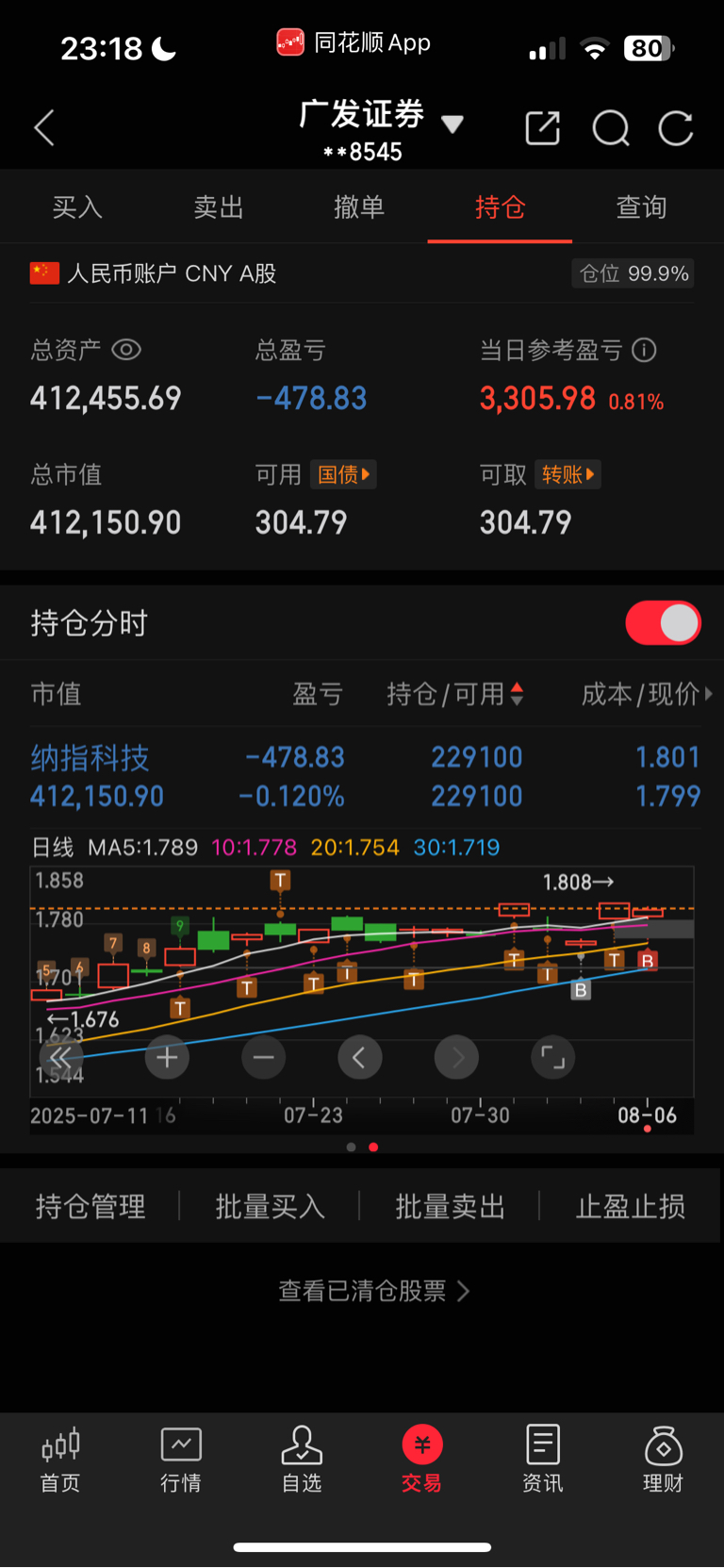724x1568 pixels.
Task: Open 持仓管理
Action: pyautogui.click(x=90, y=1206)
